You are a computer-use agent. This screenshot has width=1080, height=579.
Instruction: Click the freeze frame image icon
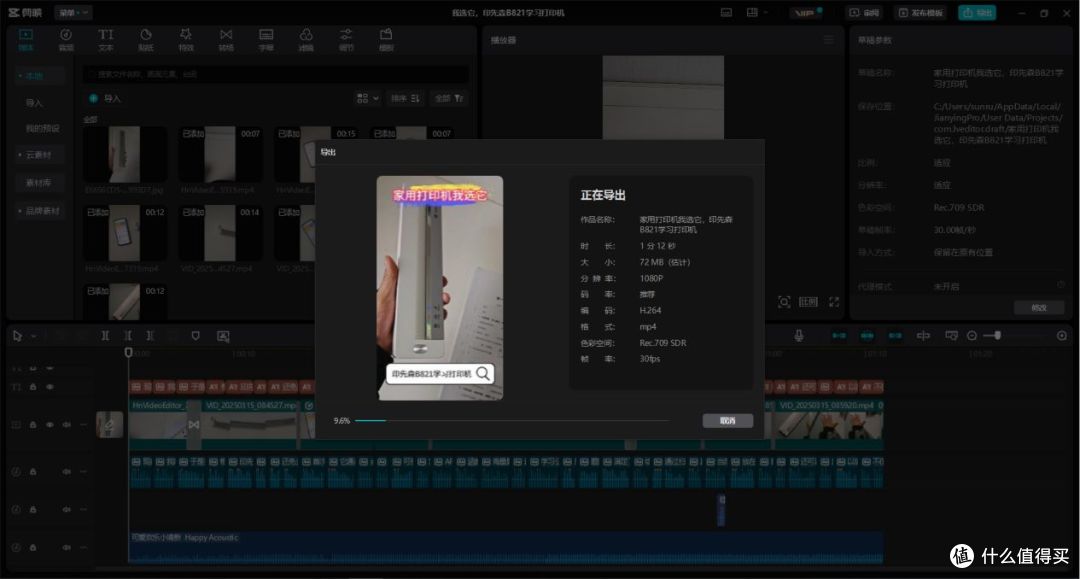click(223, 336)
